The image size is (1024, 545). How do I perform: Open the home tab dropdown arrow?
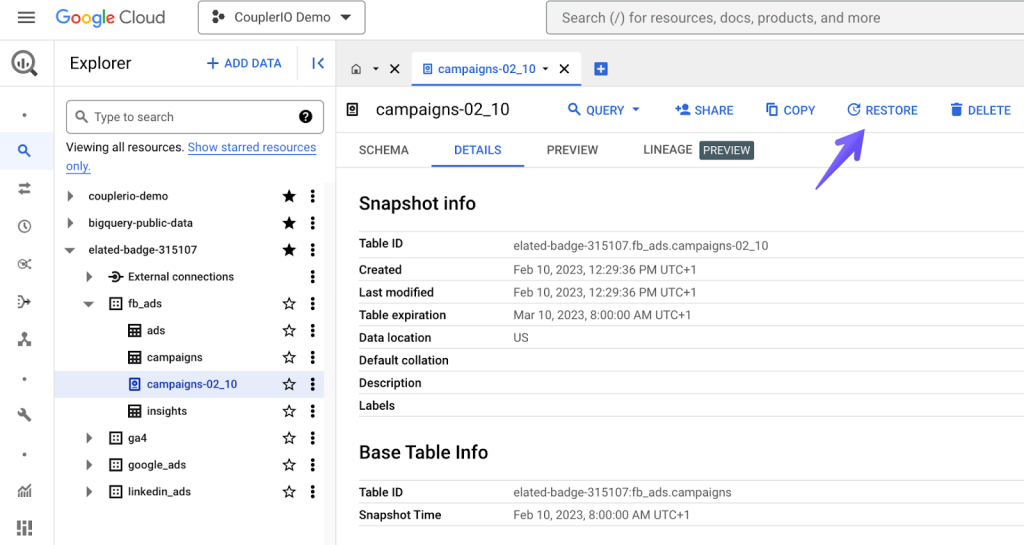click(376, 69)
